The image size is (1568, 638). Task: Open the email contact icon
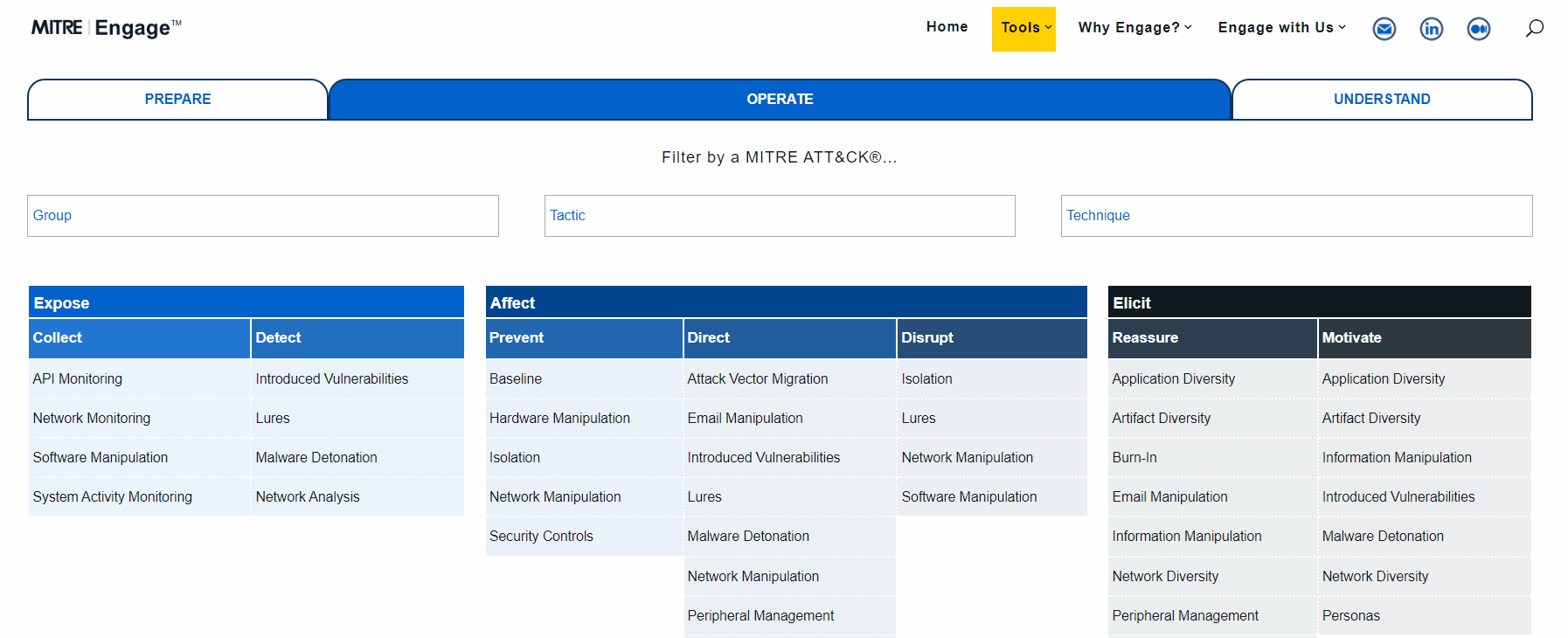pos(1384,29)
